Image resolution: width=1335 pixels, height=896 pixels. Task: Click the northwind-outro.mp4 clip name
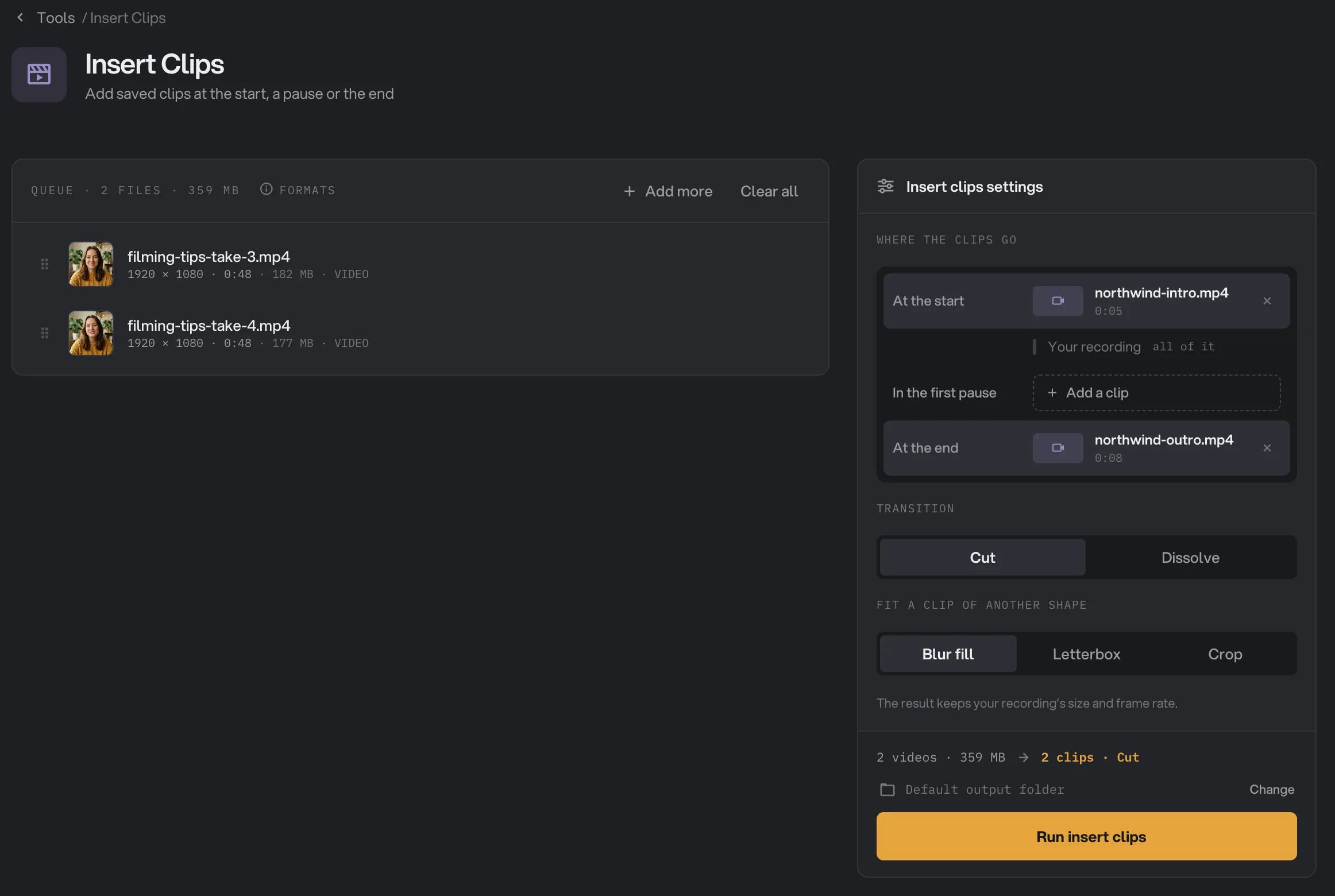pos(1164,440)
